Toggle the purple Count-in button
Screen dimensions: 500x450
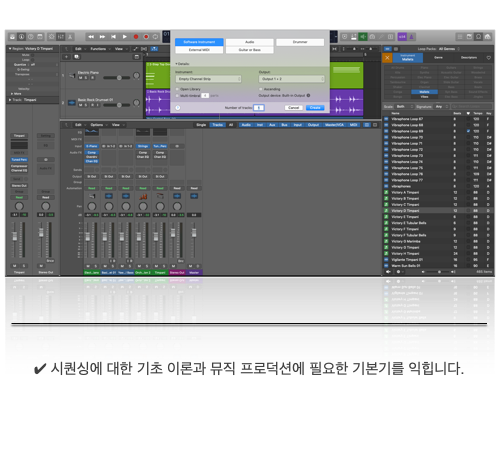click(402, 37)
